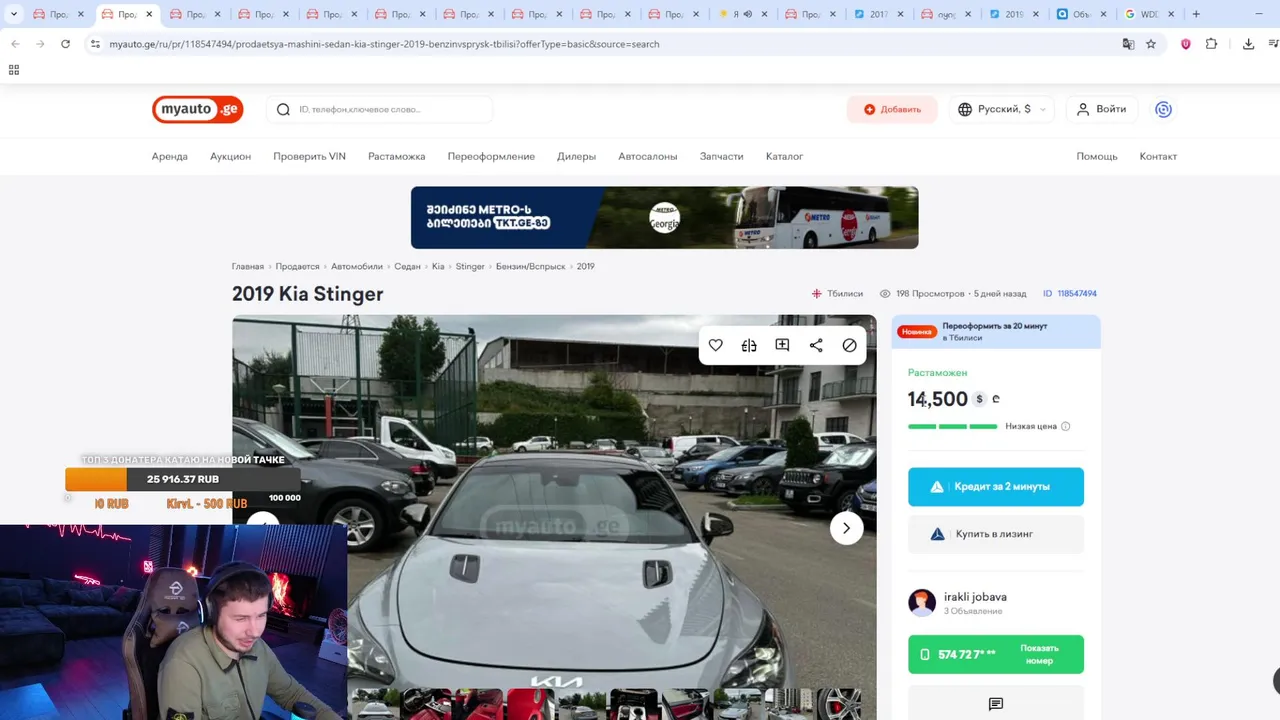This screenshot has width=1280, height=720.
Task: Click Кредит за 2 минуты button
Action: (996, 486)
